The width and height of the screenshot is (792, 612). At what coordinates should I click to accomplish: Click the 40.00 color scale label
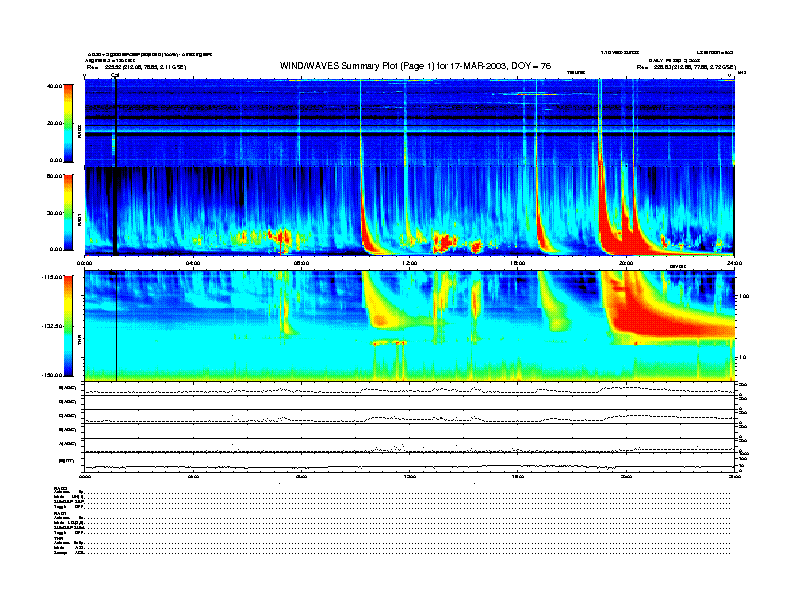[55, 86]
